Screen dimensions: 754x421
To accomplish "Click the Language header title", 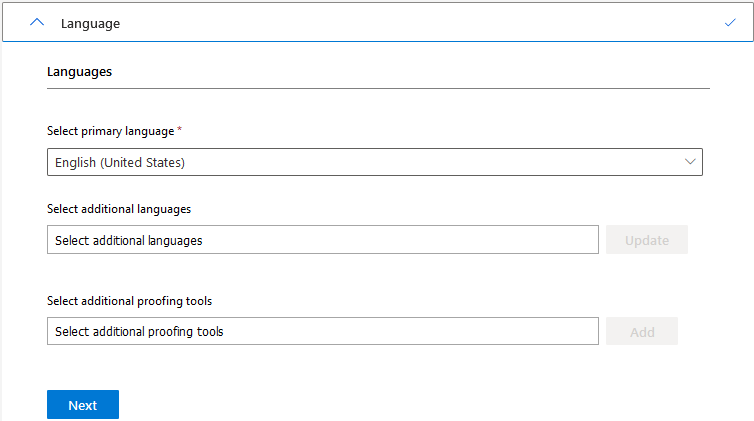I will click(x=90, y=23).
